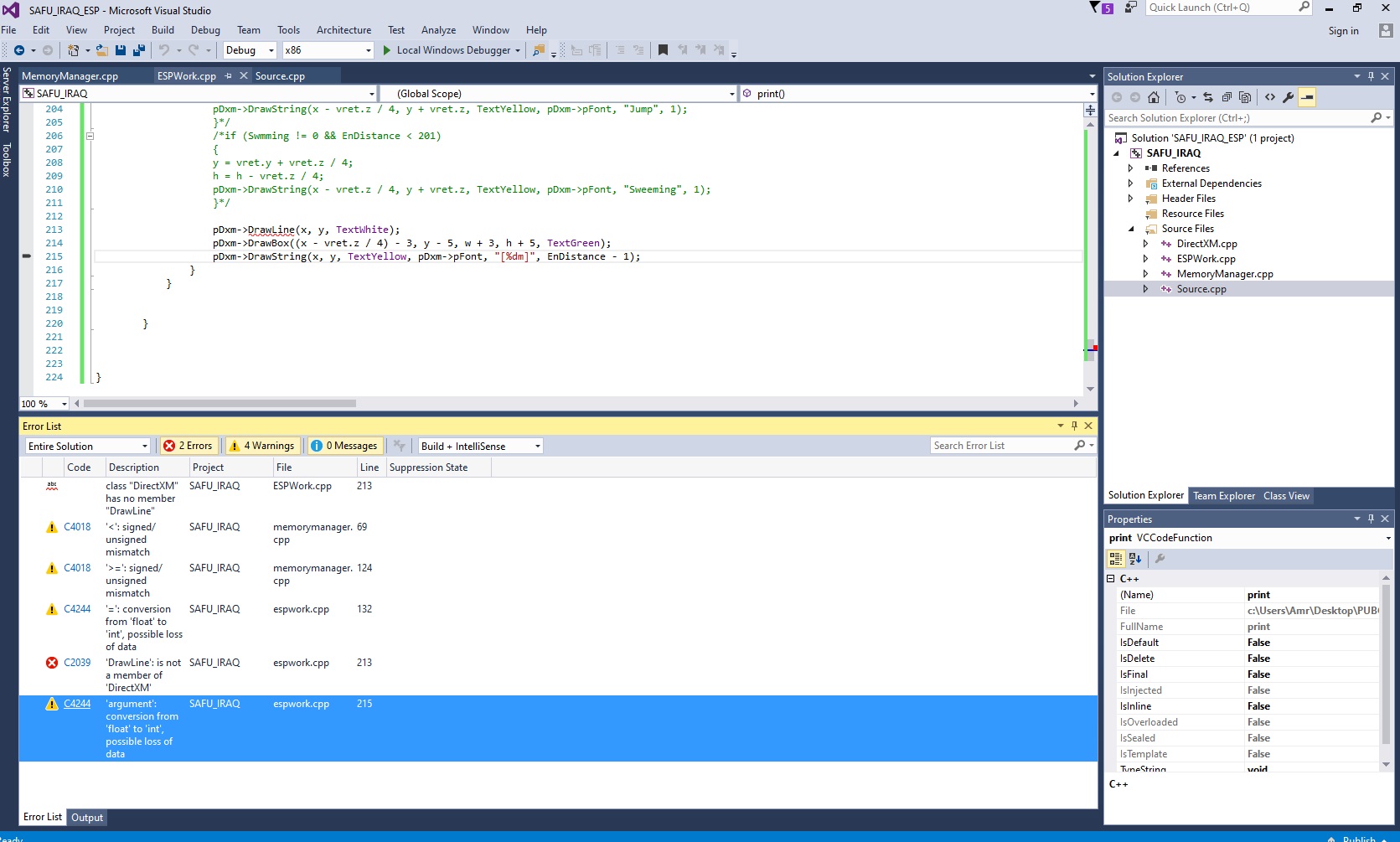Select Categorized view in Properties panel

tap(1116, 559)
